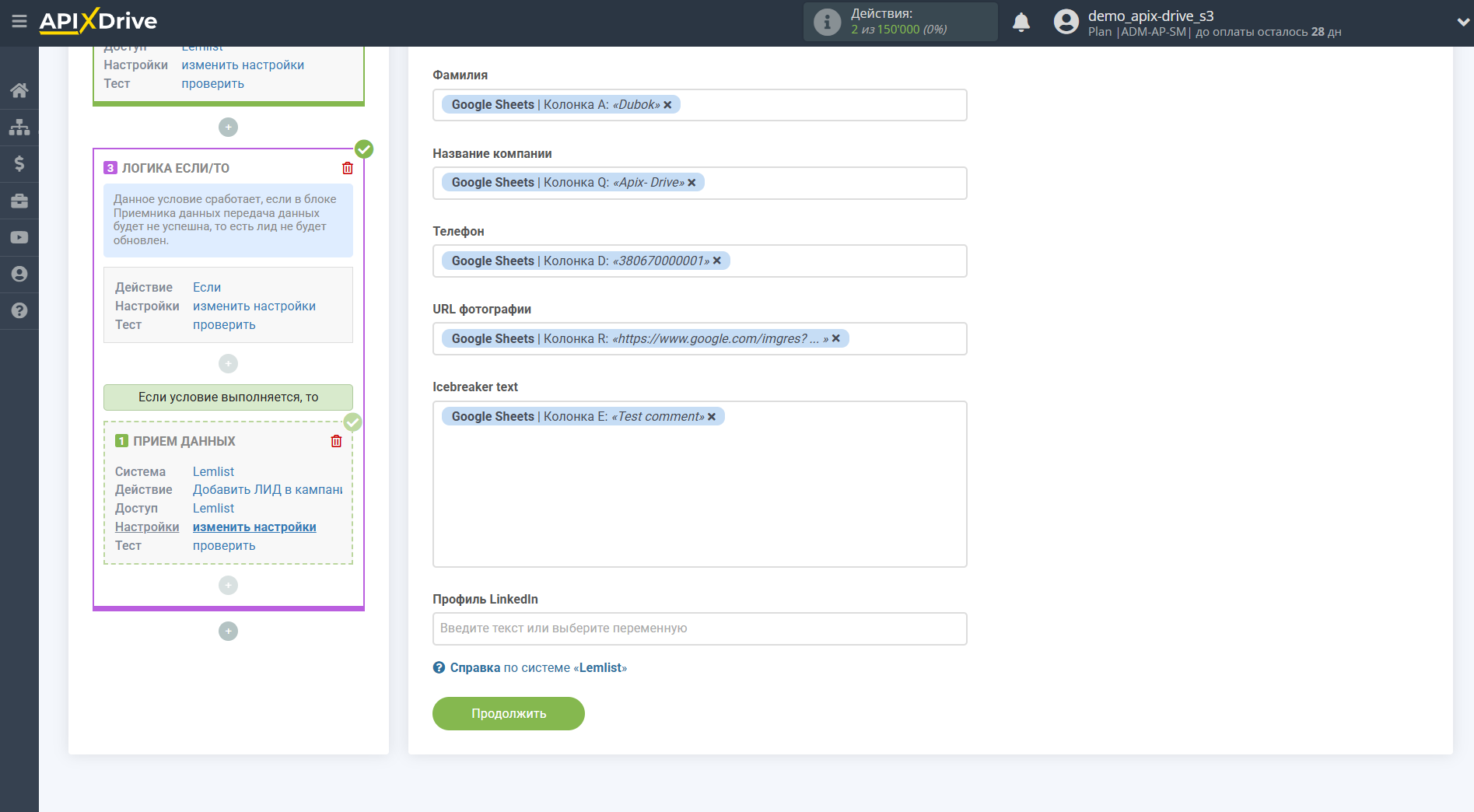Remove the phone number variable from Телефон

[717, 261]
